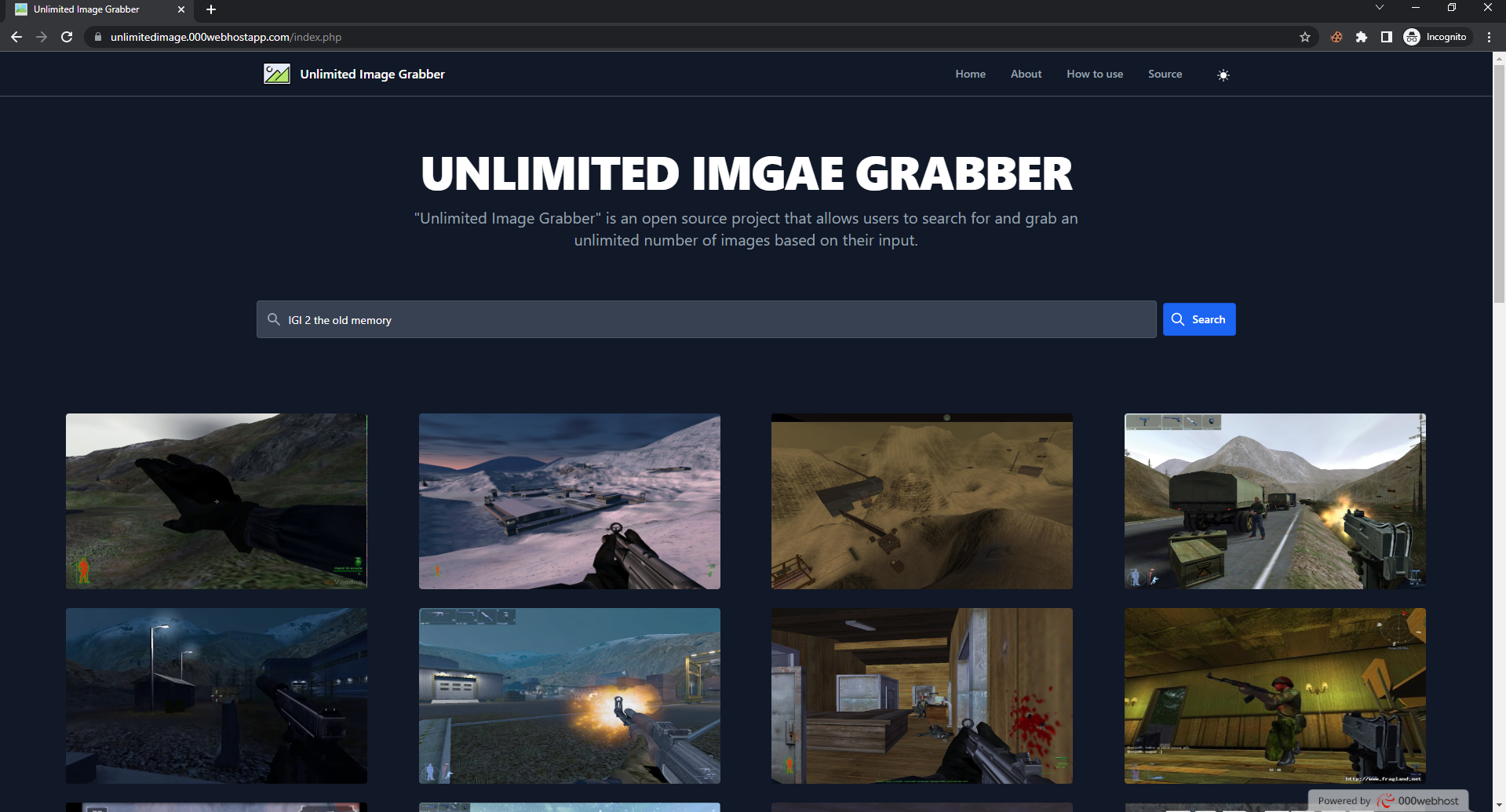Open the night street lamp pistol thumbnail

coord(216,695)
